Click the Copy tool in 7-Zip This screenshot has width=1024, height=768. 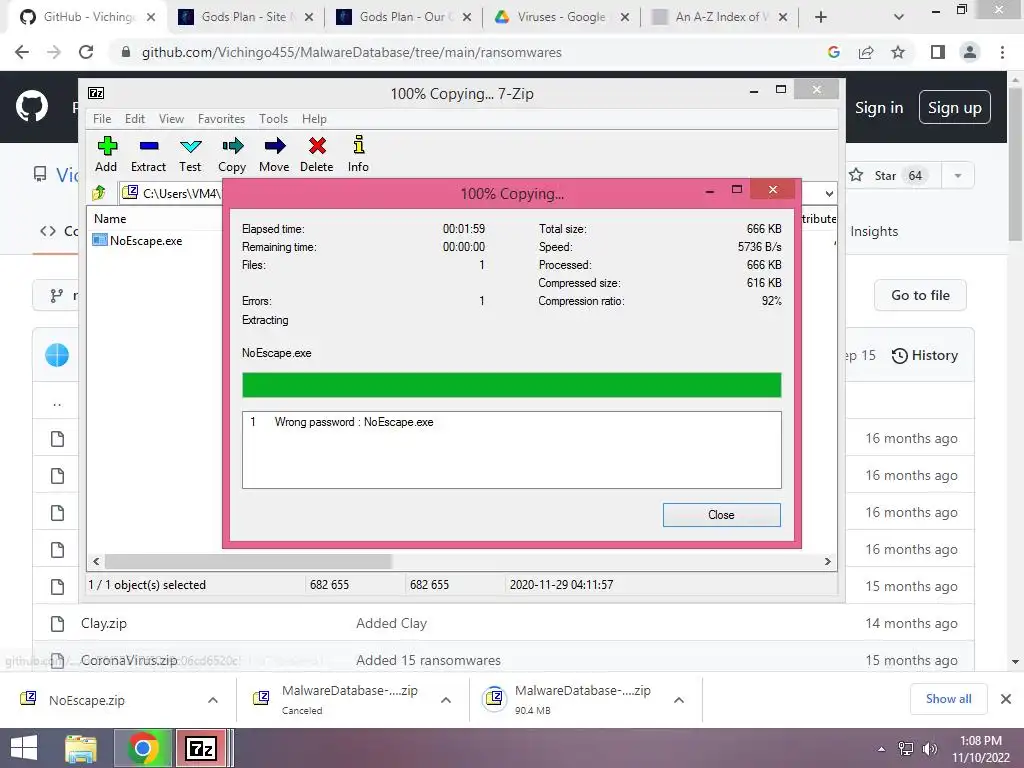tap(232, 154)
